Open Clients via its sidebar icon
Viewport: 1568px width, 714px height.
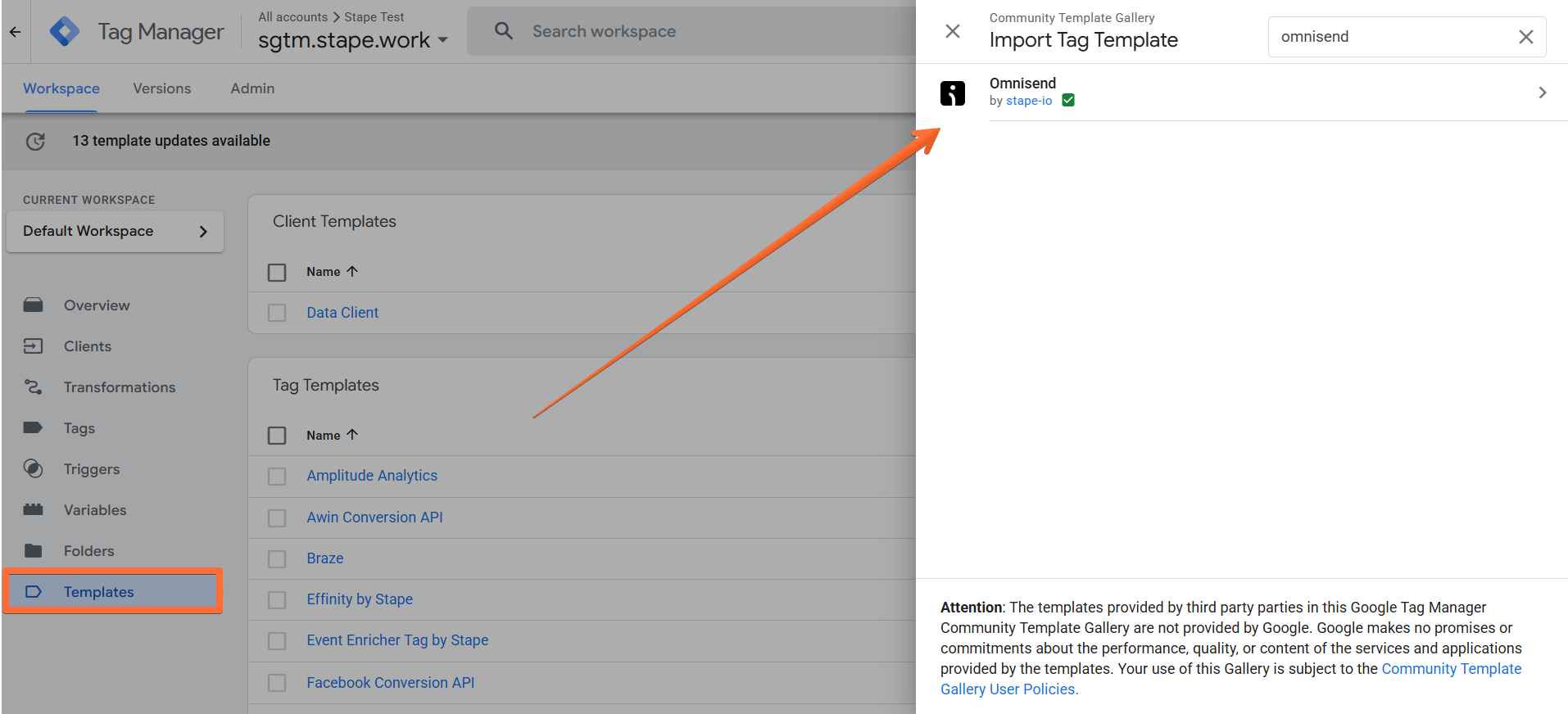pyautogui.click(x=33, y=346)
